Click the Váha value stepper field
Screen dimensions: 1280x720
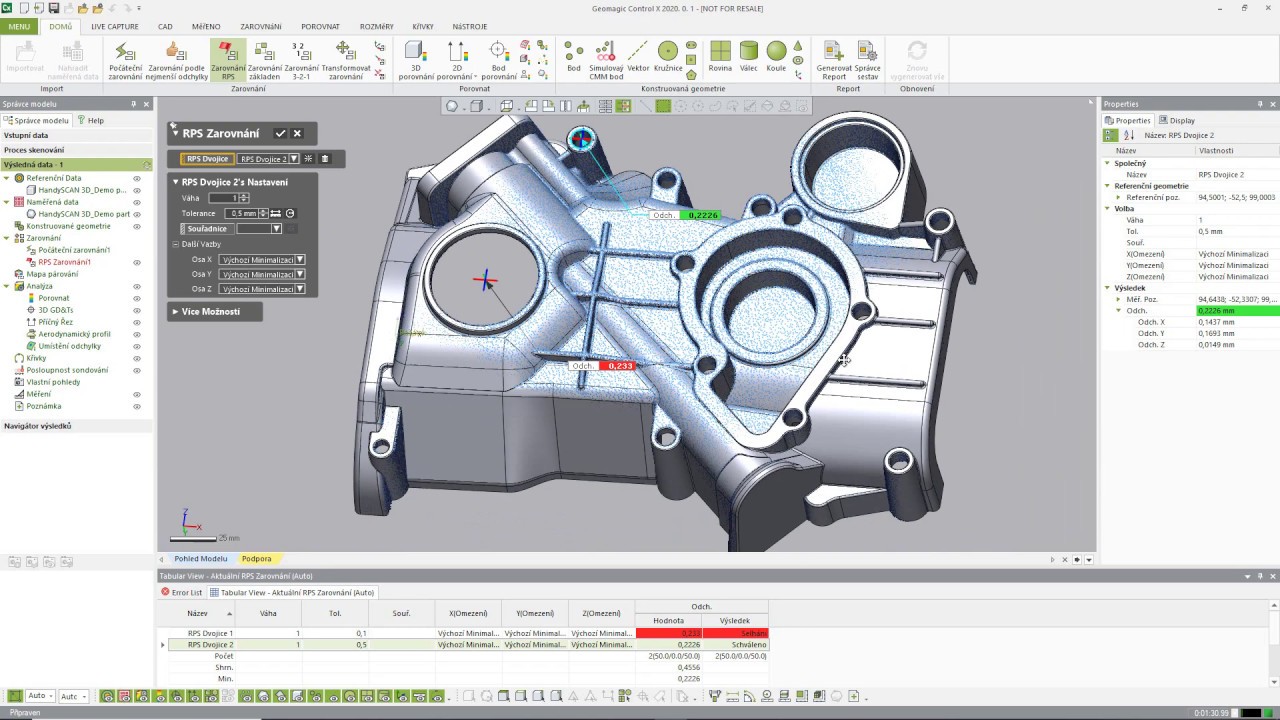(x=223, y=198)
